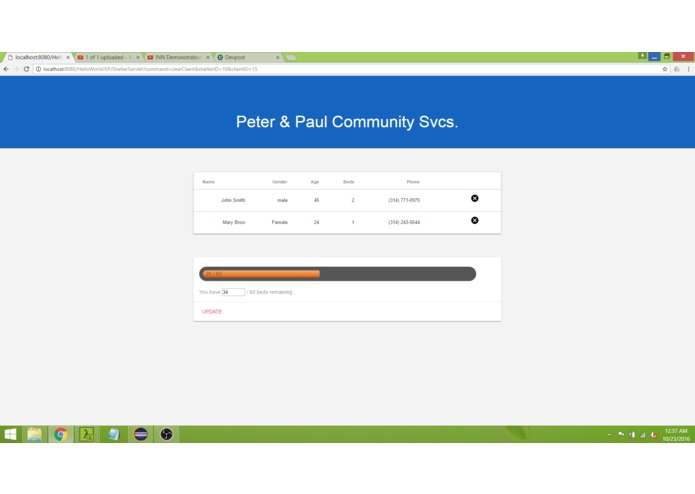
Task: Switch to the Devpost tab
Action: 248,57
